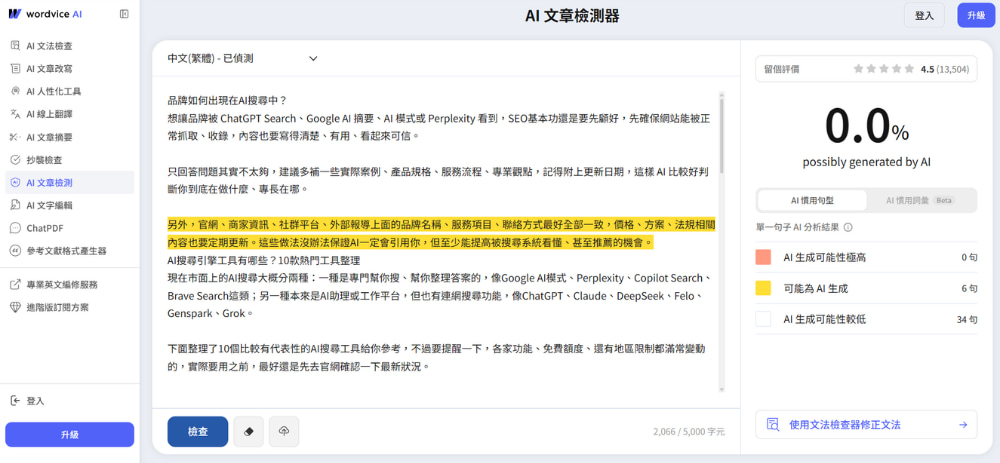Click the AI 文章改寫 icon
Screen dimensions: 1000x463
coord(16,68)
